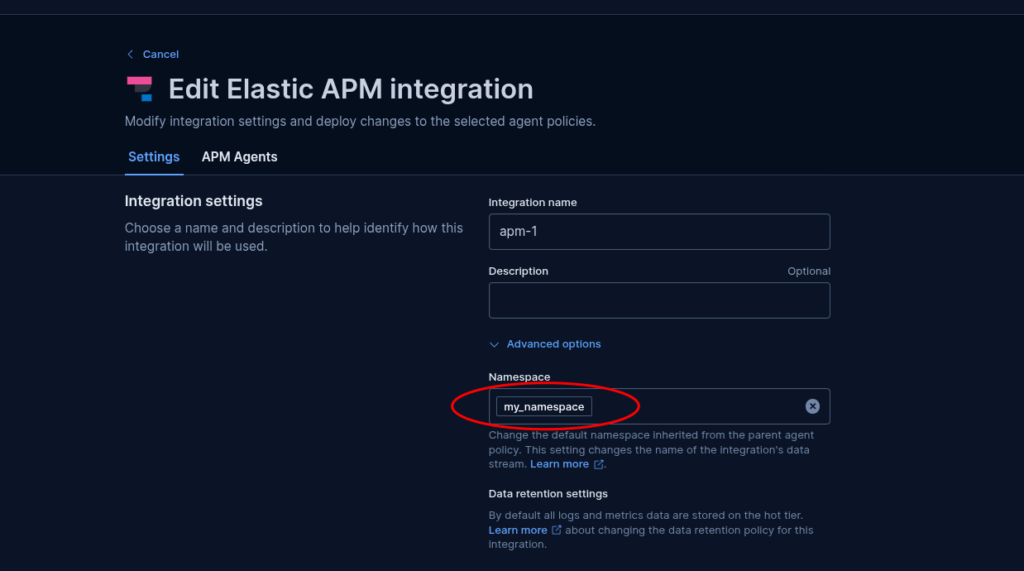Viewport: 1024px width, 571px height.
Task: Open Learn more about the data retention policy
Action: (x=517, y=530)
